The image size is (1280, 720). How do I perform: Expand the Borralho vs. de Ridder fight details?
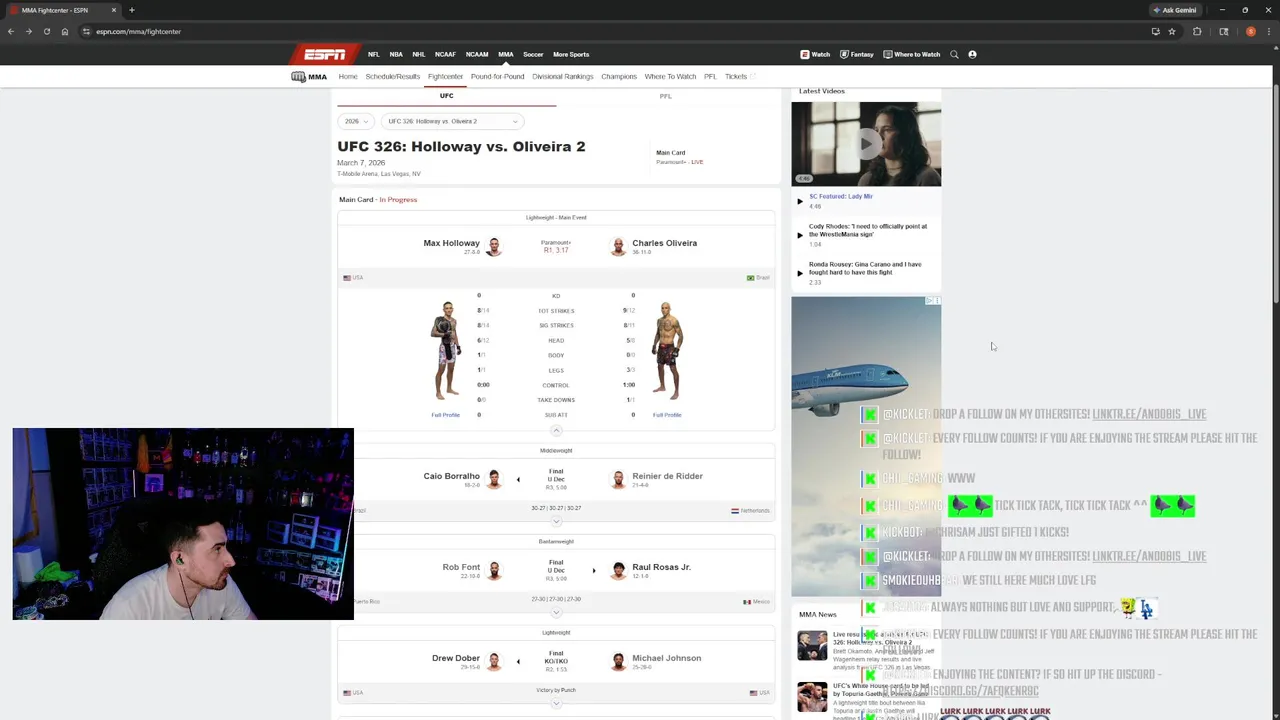[556, 521]
